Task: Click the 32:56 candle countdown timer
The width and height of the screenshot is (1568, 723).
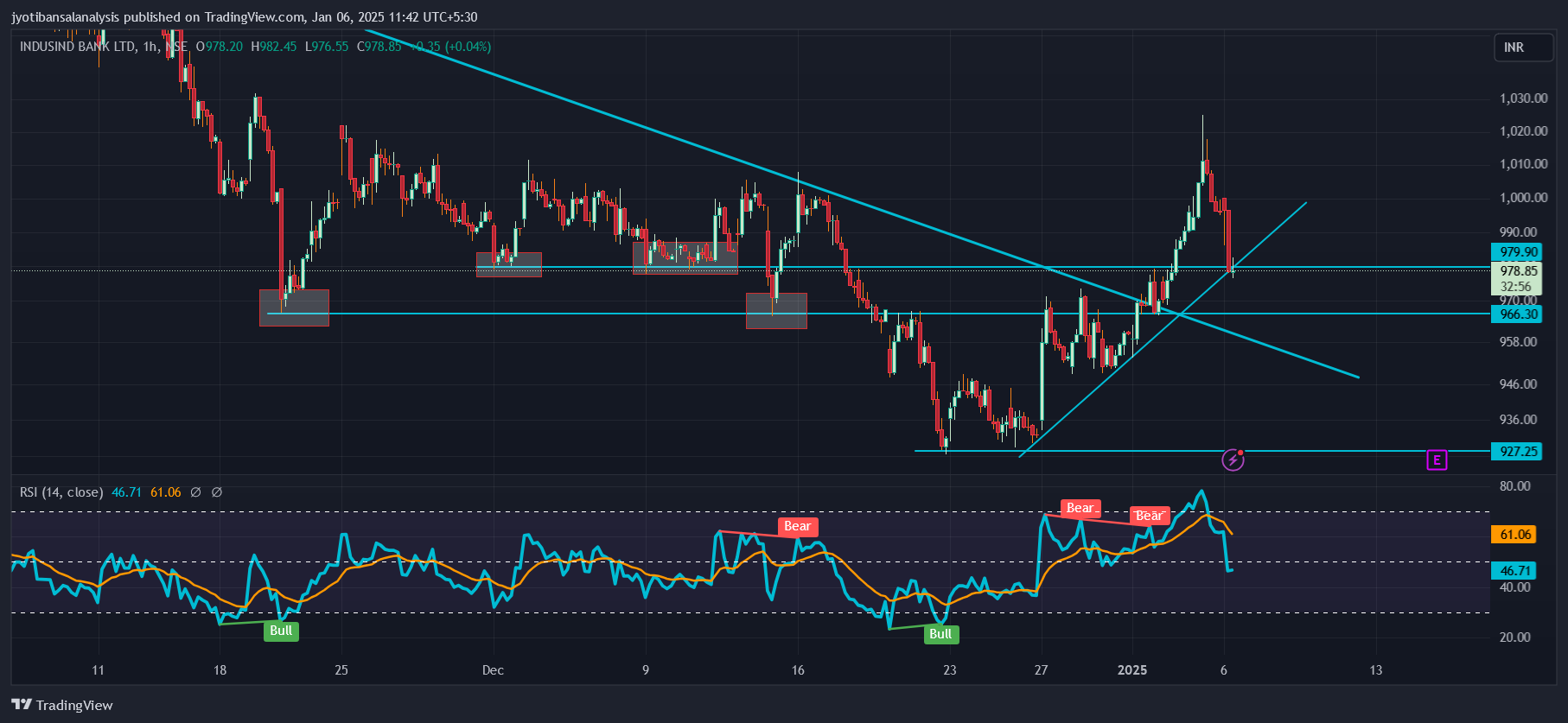Action: click(x=1516, y=287)
